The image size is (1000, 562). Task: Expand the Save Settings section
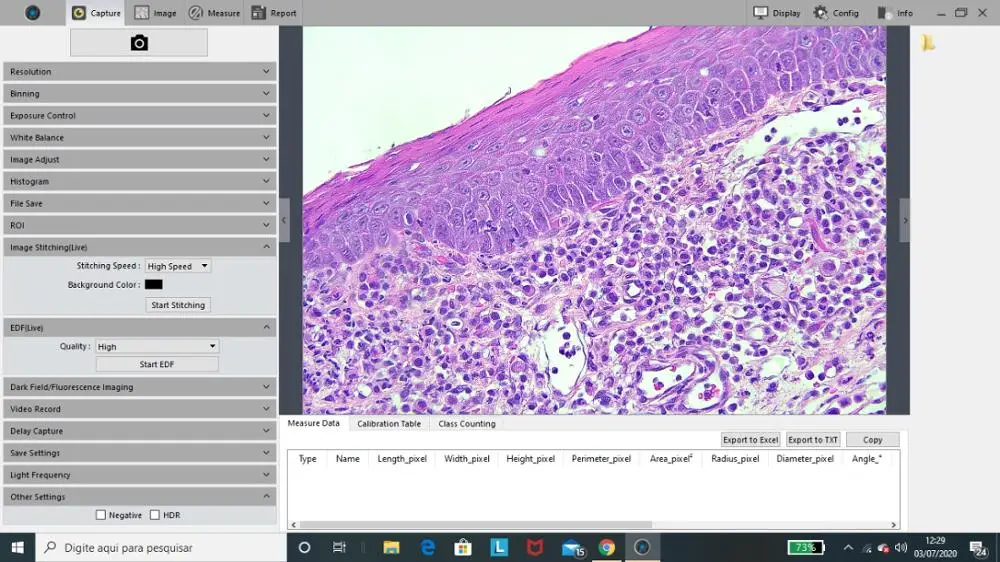pos(140,453)
